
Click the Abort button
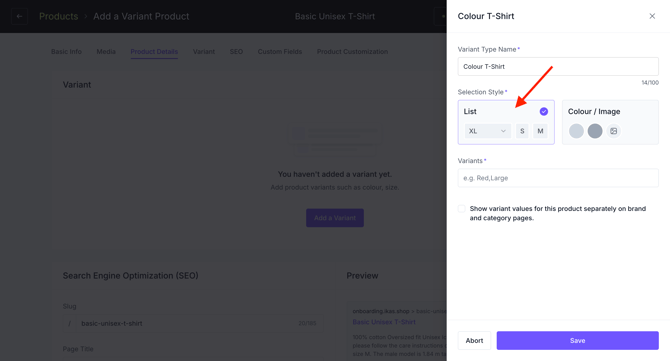[474, 340]
